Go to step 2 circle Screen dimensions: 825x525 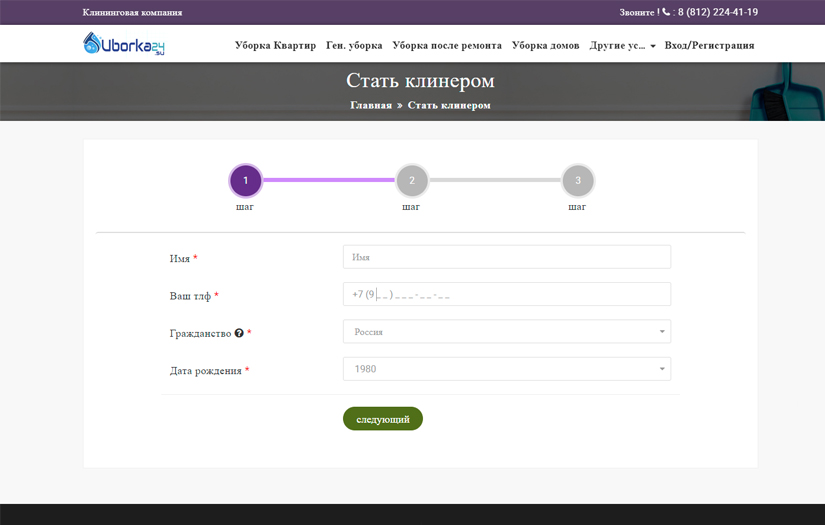coord(411,181)
